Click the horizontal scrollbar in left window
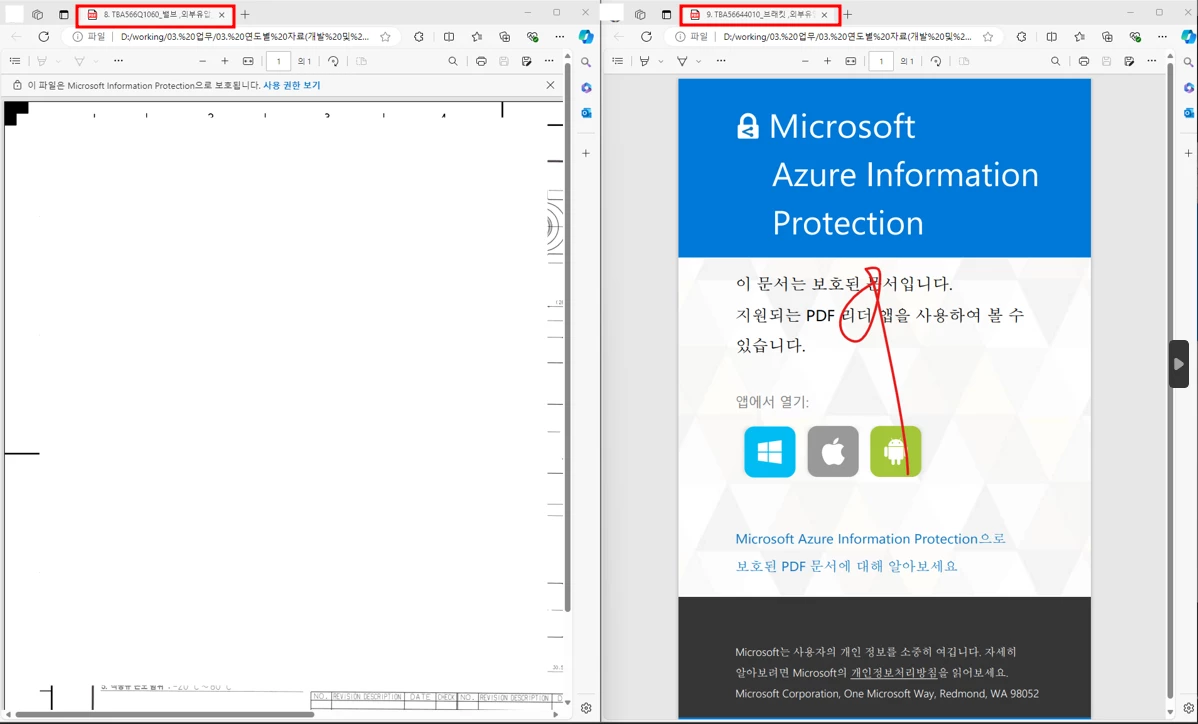 (164, 715)
